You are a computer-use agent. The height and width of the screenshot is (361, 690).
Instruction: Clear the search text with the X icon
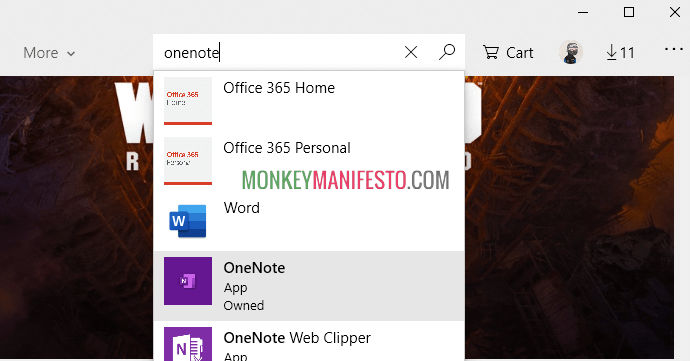(x=411, y=52)
